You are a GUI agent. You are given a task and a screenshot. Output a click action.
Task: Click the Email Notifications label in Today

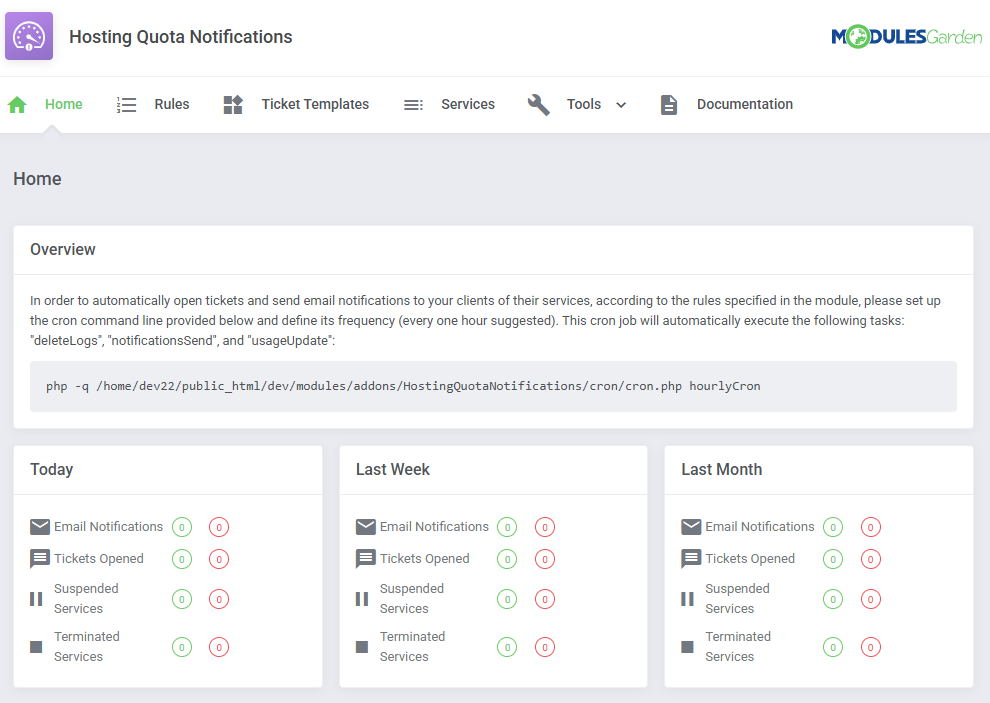click(109, 527)
